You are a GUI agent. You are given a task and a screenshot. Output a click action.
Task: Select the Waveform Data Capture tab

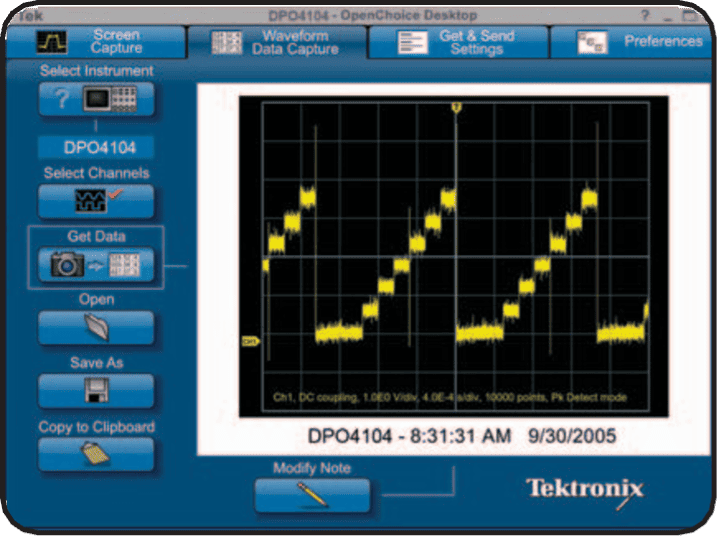tap(277, 42)
